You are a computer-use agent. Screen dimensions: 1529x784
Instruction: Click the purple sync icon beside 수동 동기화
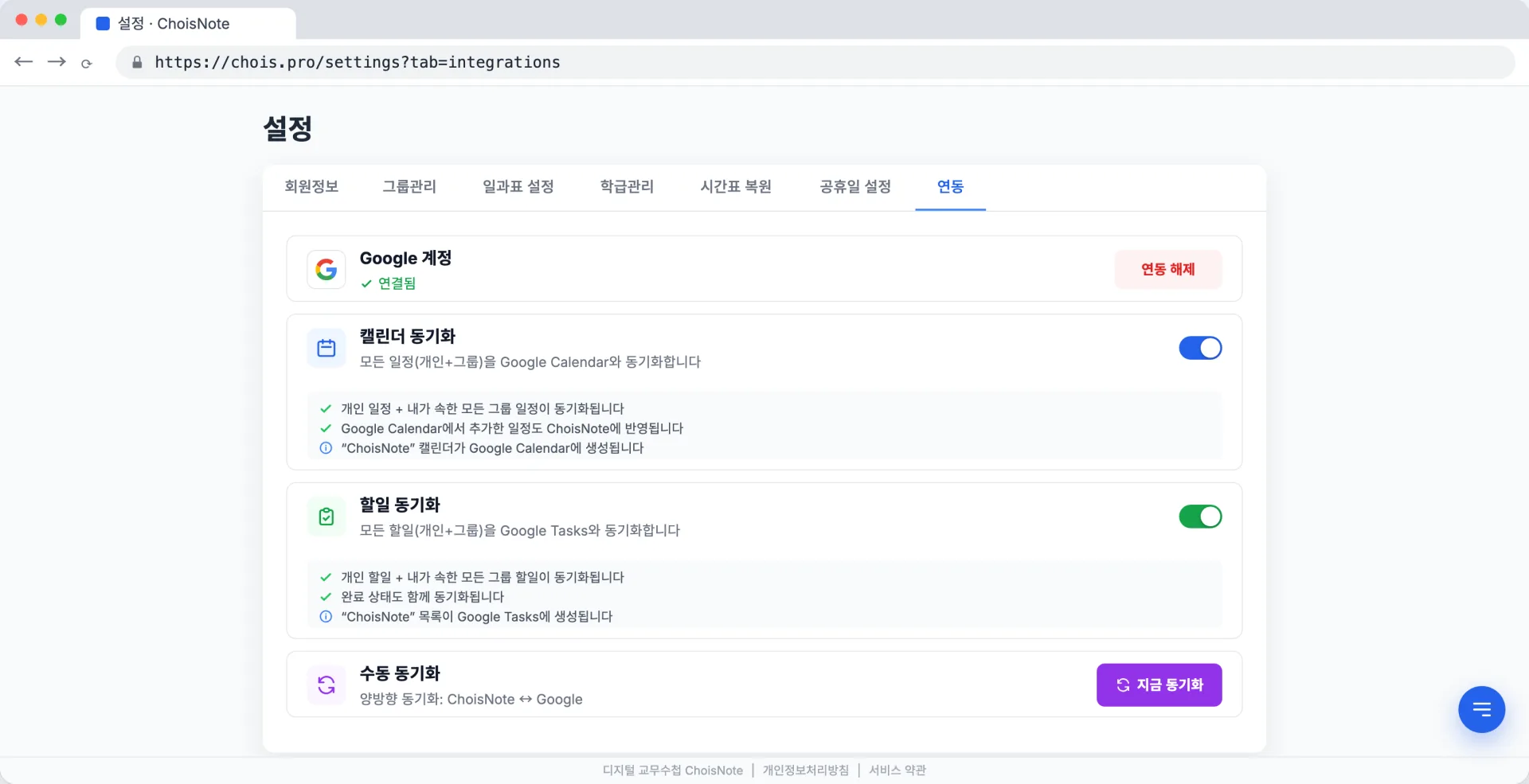click(327, 685)
